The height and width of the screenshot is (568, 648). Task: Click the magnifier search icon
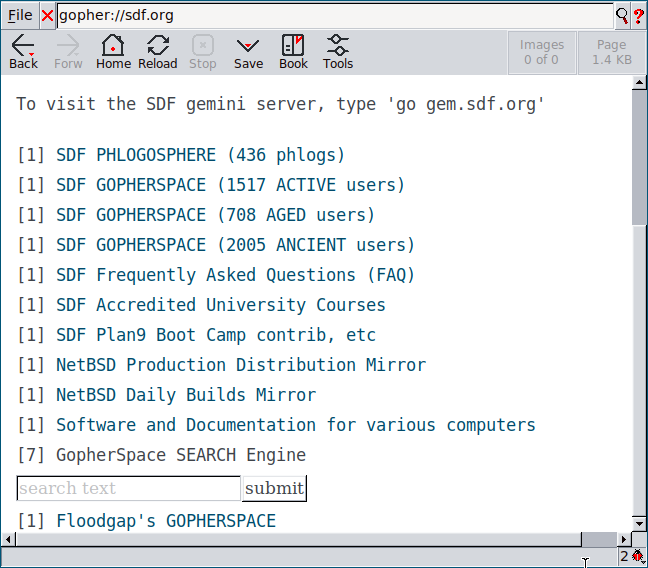coord(622,16)
